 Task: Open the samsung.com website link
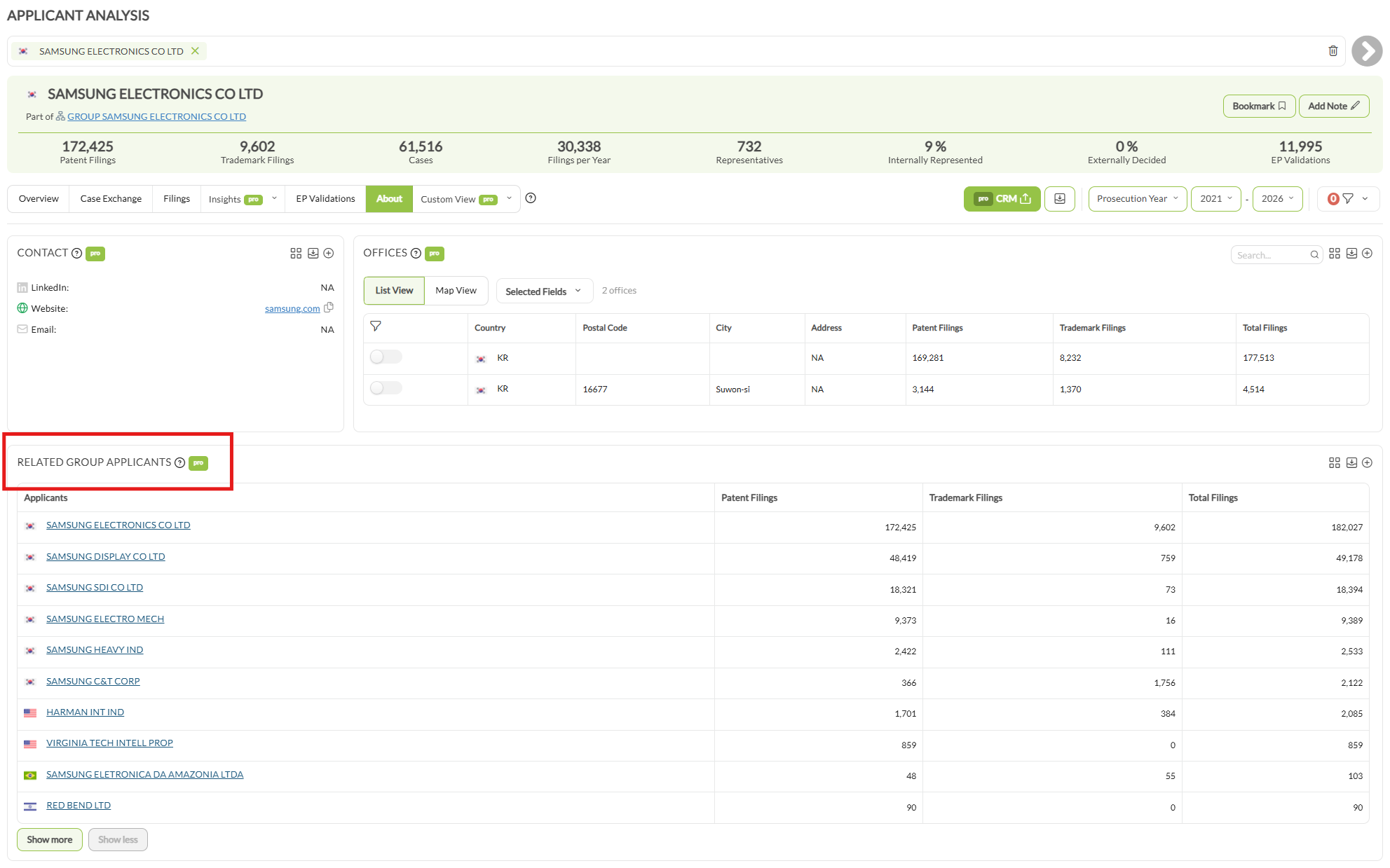click(292, 309)
